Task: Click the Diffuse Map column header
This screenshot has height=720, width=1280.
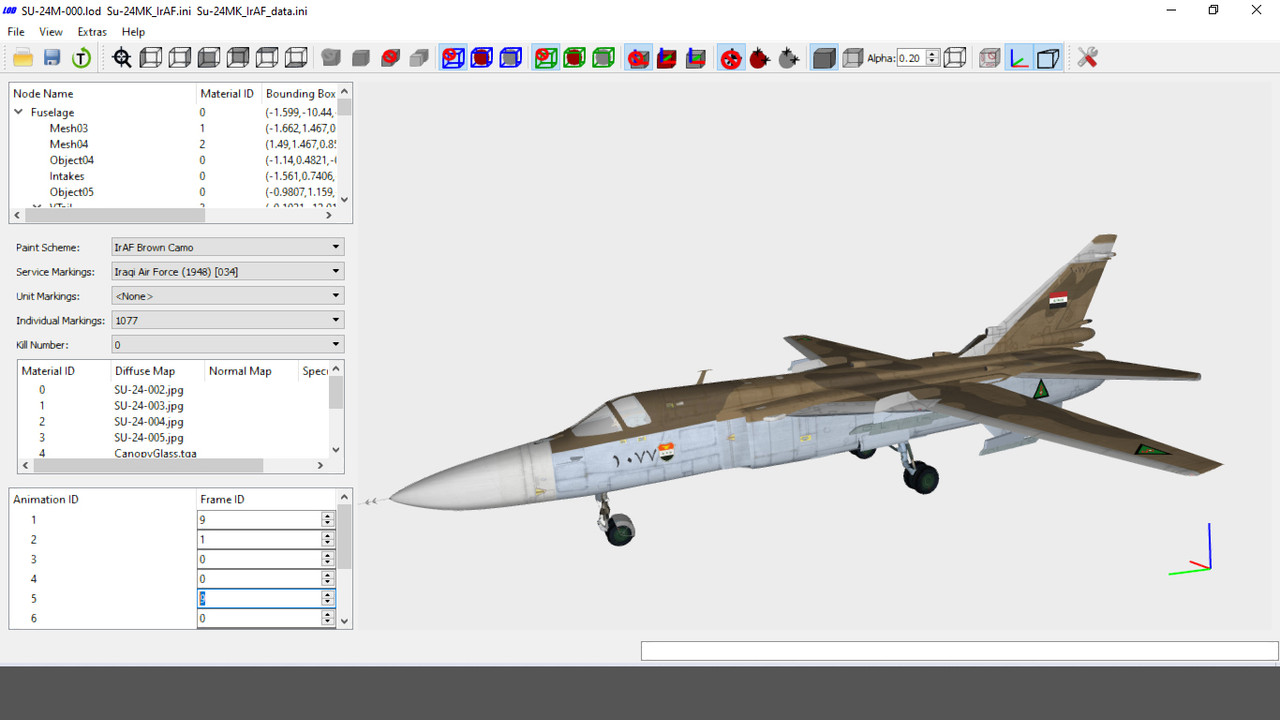Action: [157, 371]
